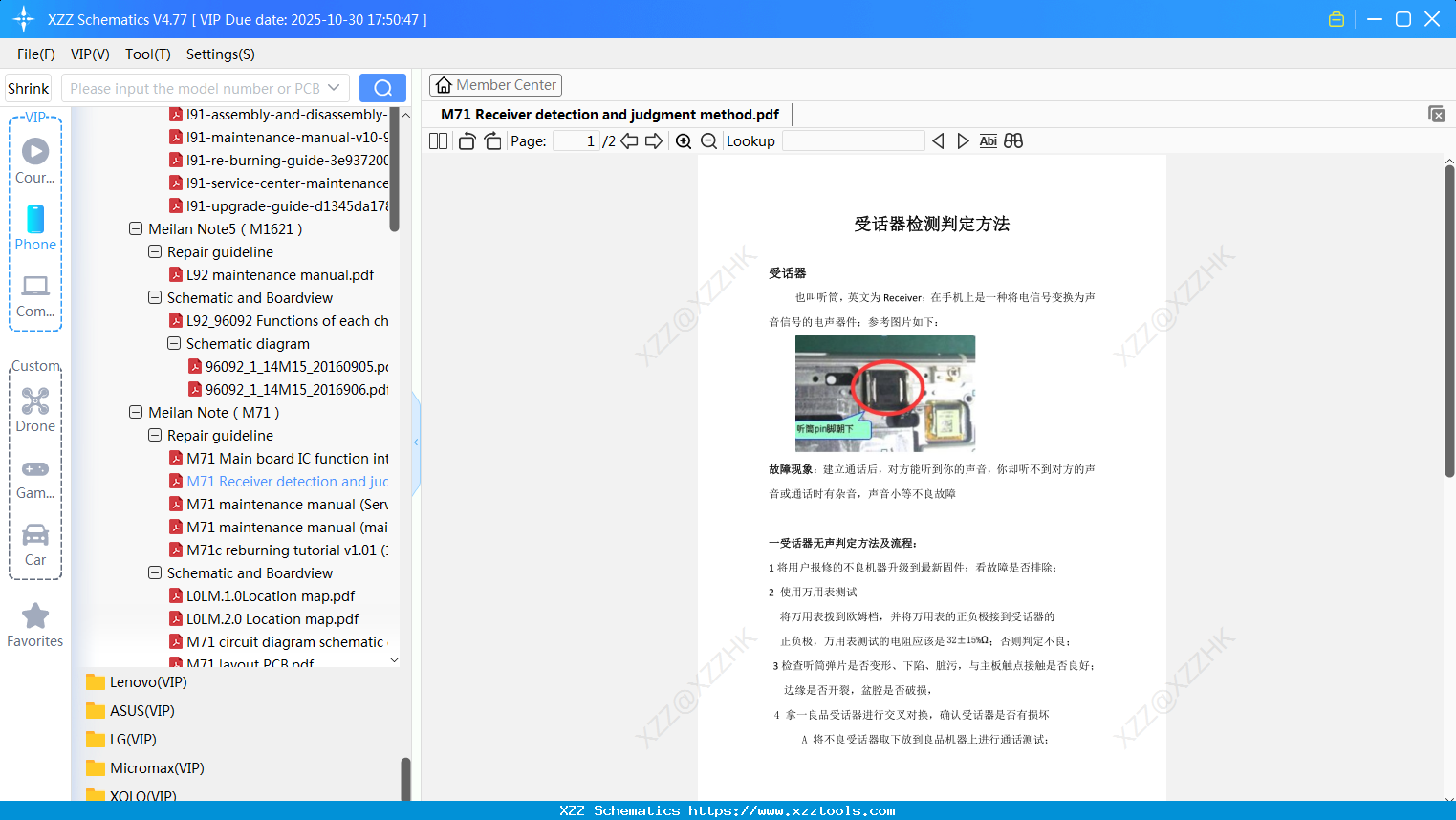Click the Member Center button

coord(495,84)
